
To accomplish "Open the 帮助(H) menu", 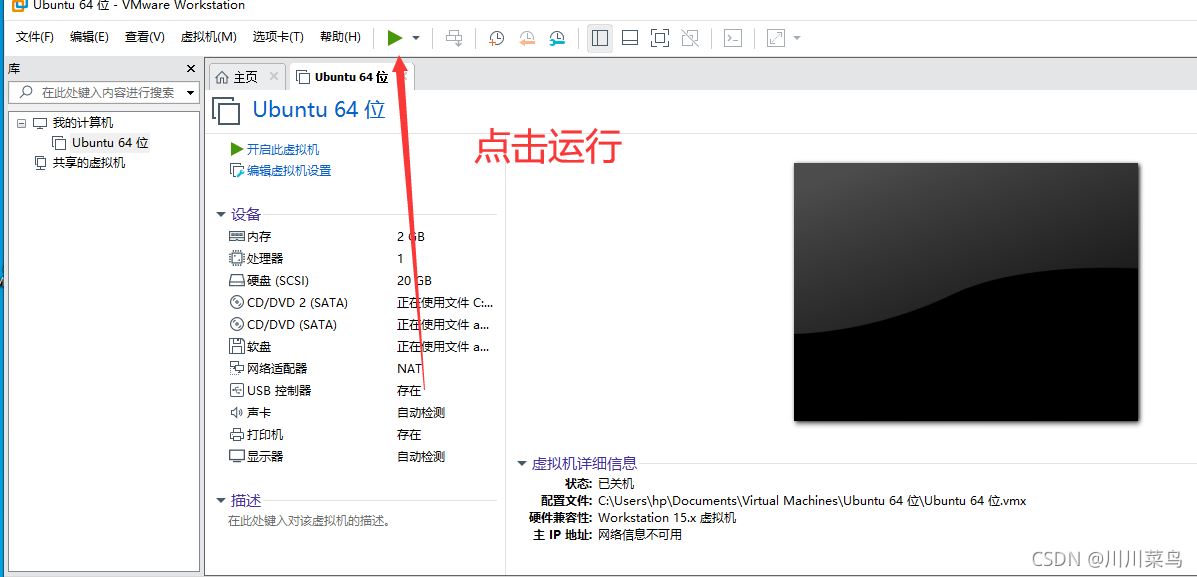I will (x=340, y=37).
